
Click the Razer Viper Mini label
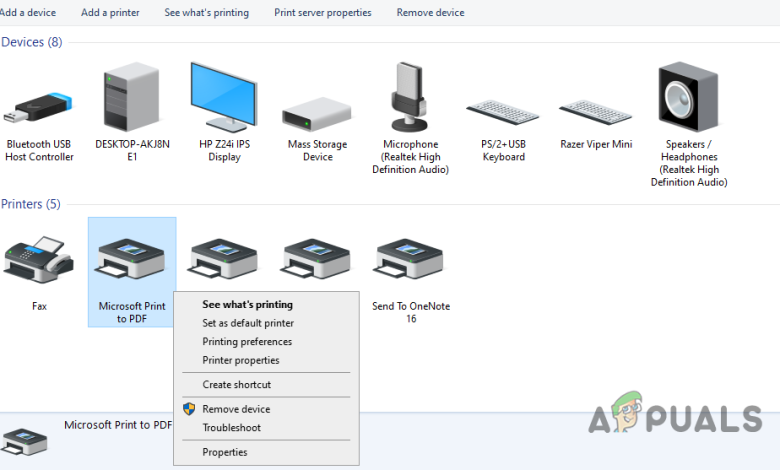click(x=596, y=144)
